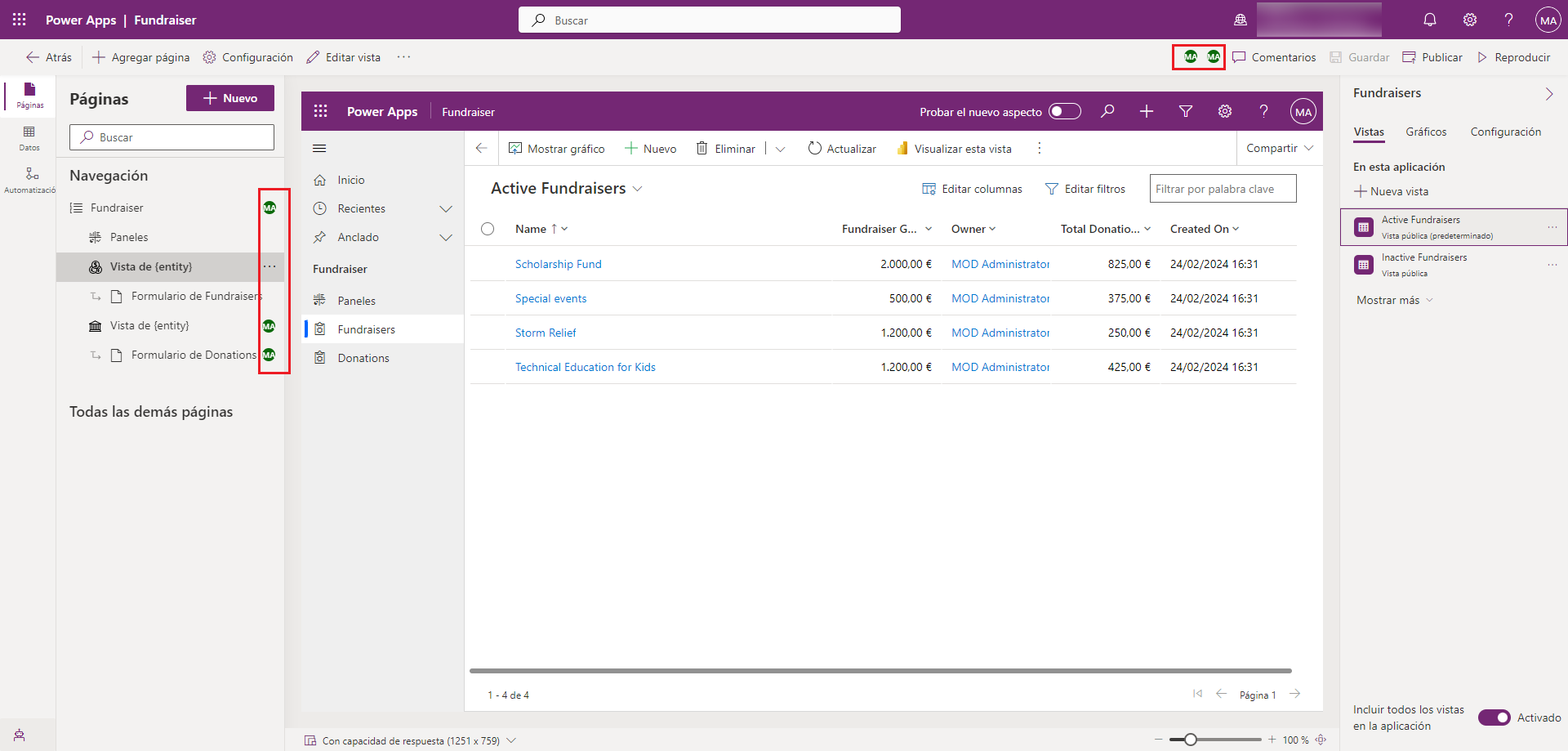
Task: Toggle Probar el nuevo aspecto switch
Action: [1065, 111]
